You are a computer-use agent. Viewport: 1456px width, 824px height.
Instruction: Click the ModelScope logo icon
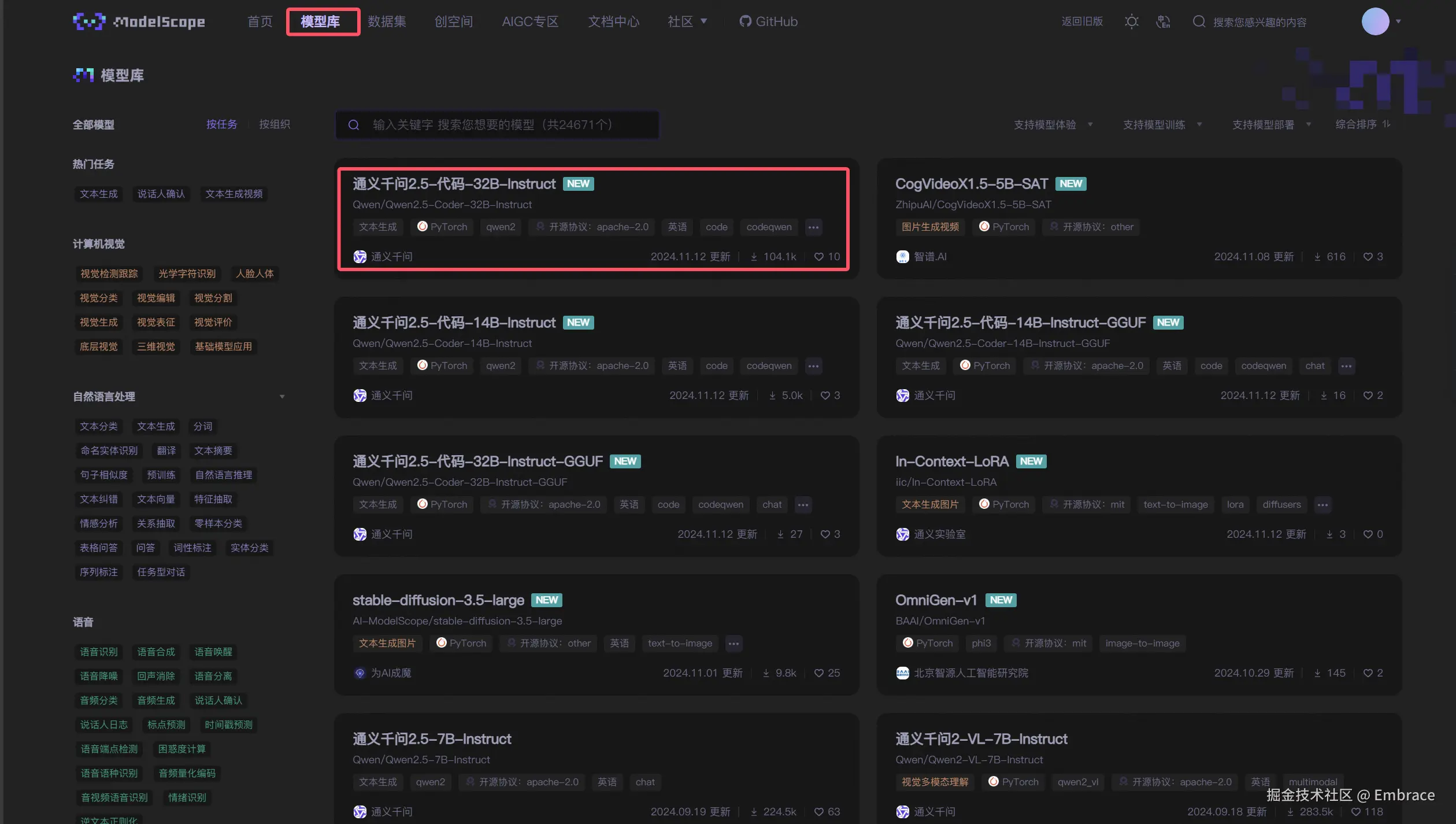click(x=89, y=21)
